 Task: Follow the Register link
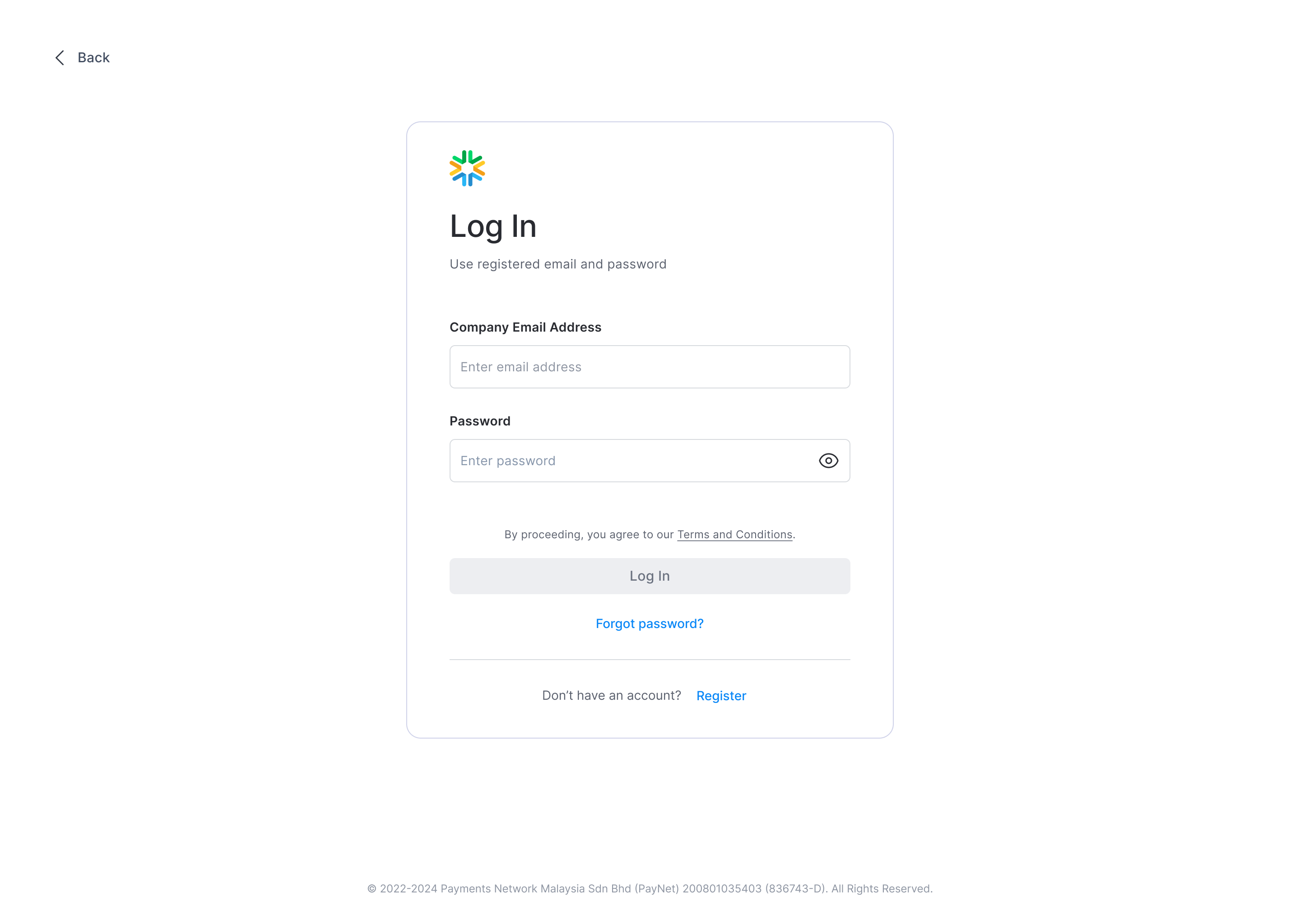720,695
